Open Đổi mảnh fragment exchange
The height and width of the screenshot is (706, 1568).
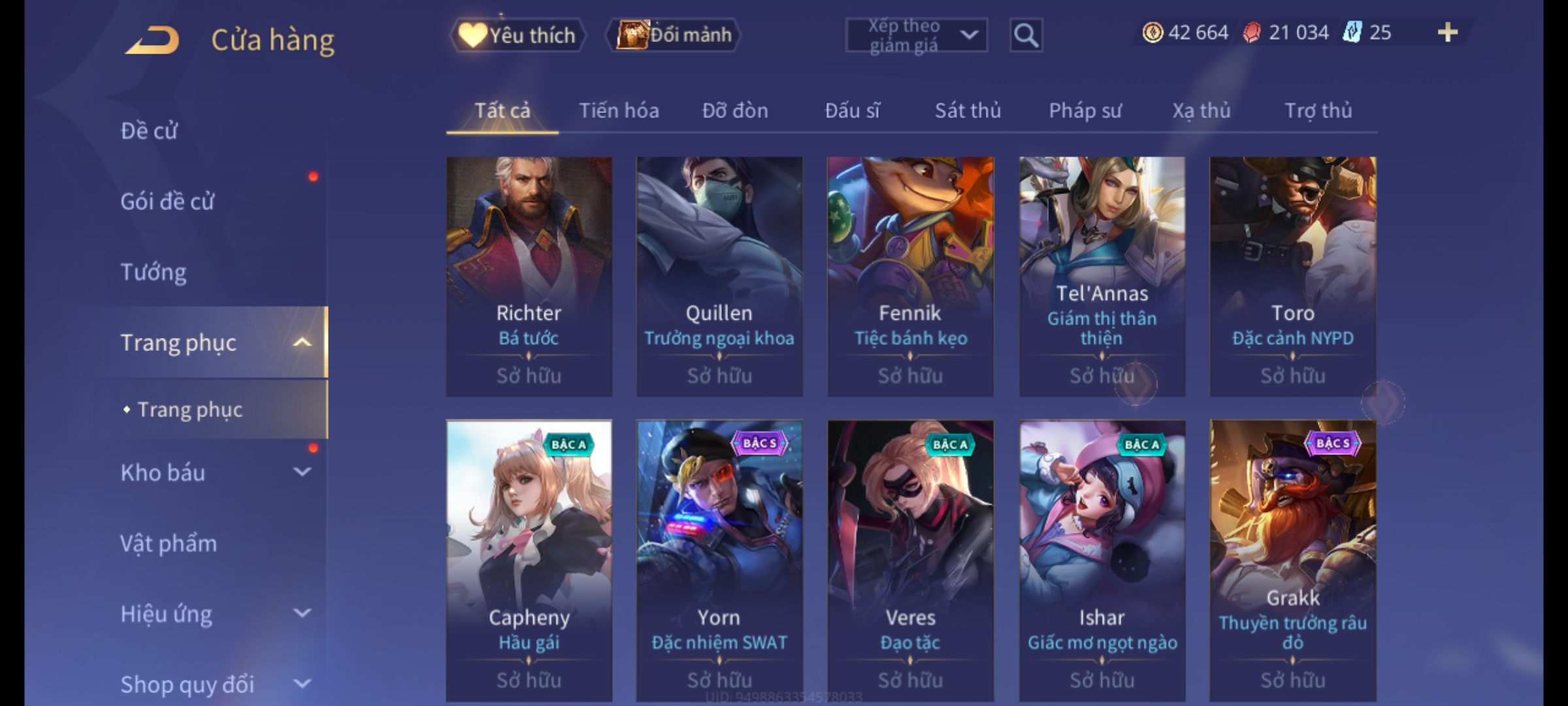[x=674, y=35]
